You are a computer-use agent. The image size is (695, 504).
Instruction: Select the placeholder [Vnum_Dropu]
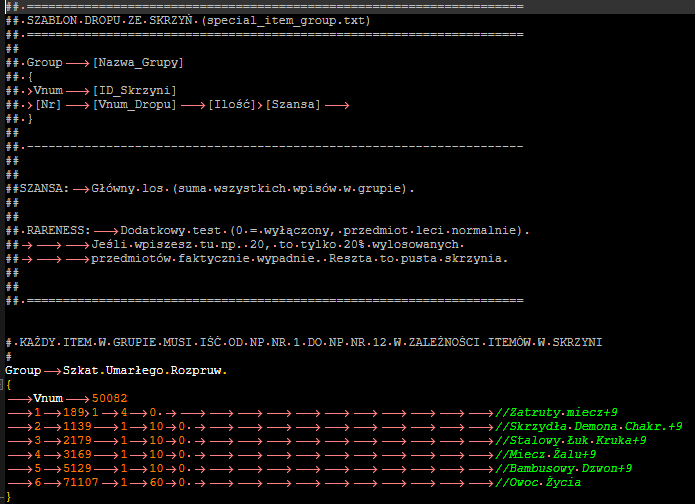pyautogui.click(x=135, y=105)
